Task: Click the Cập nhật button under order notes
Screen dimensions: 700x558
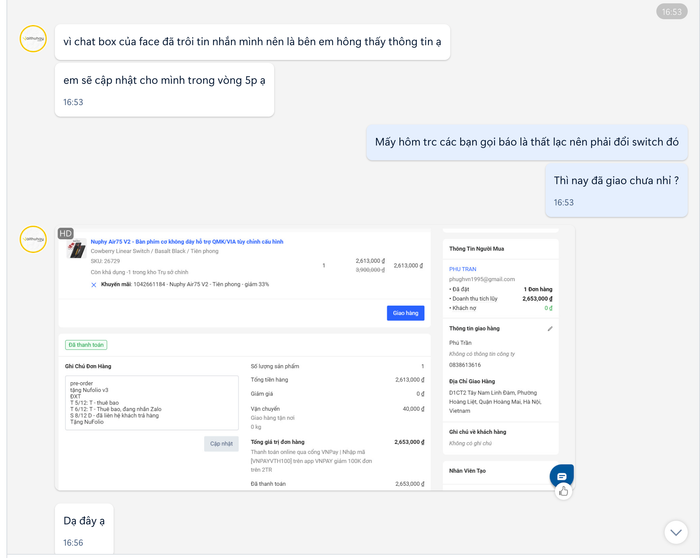Action: coord(221,444)
